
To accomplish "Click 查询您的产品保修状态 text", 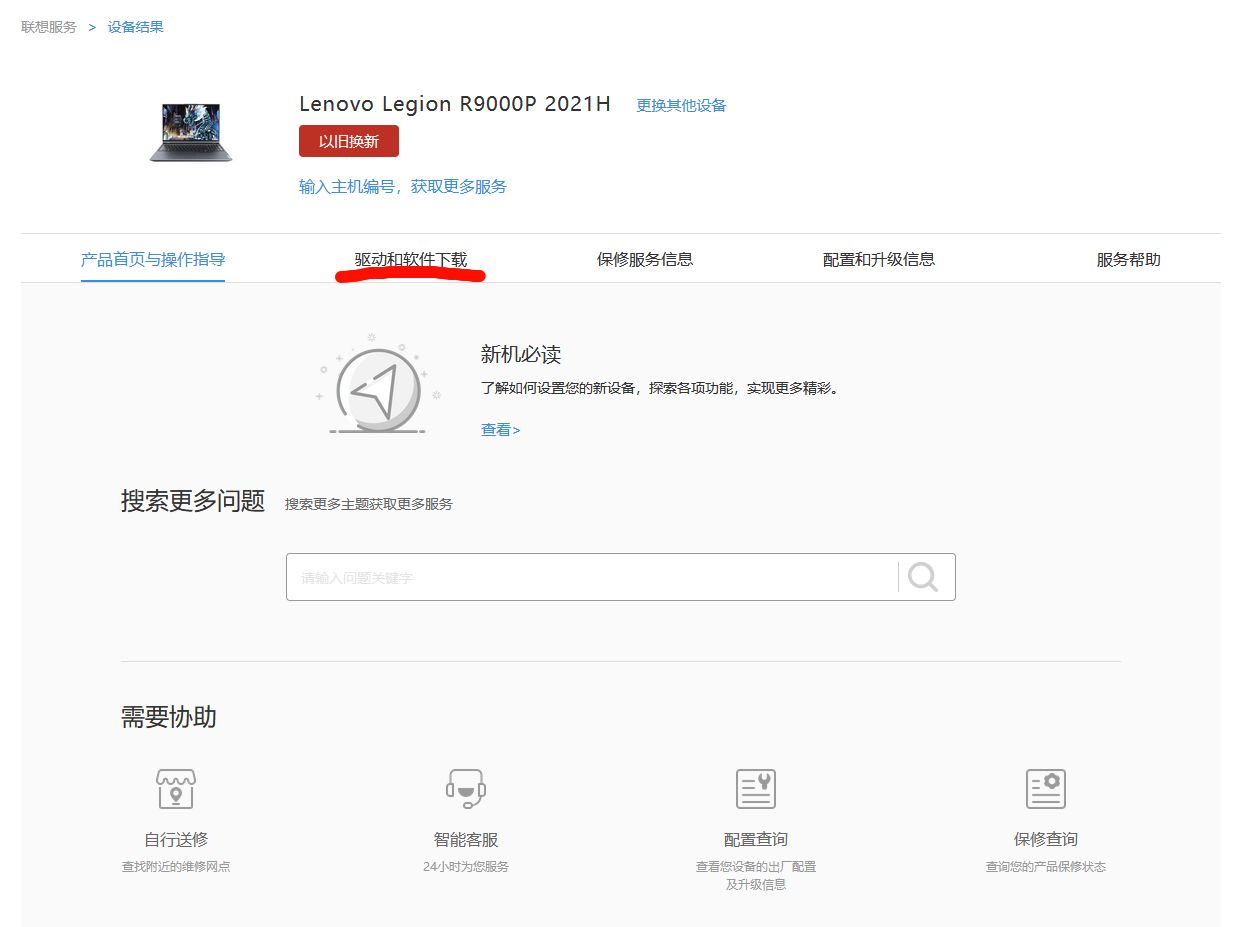I will 1046,867.
